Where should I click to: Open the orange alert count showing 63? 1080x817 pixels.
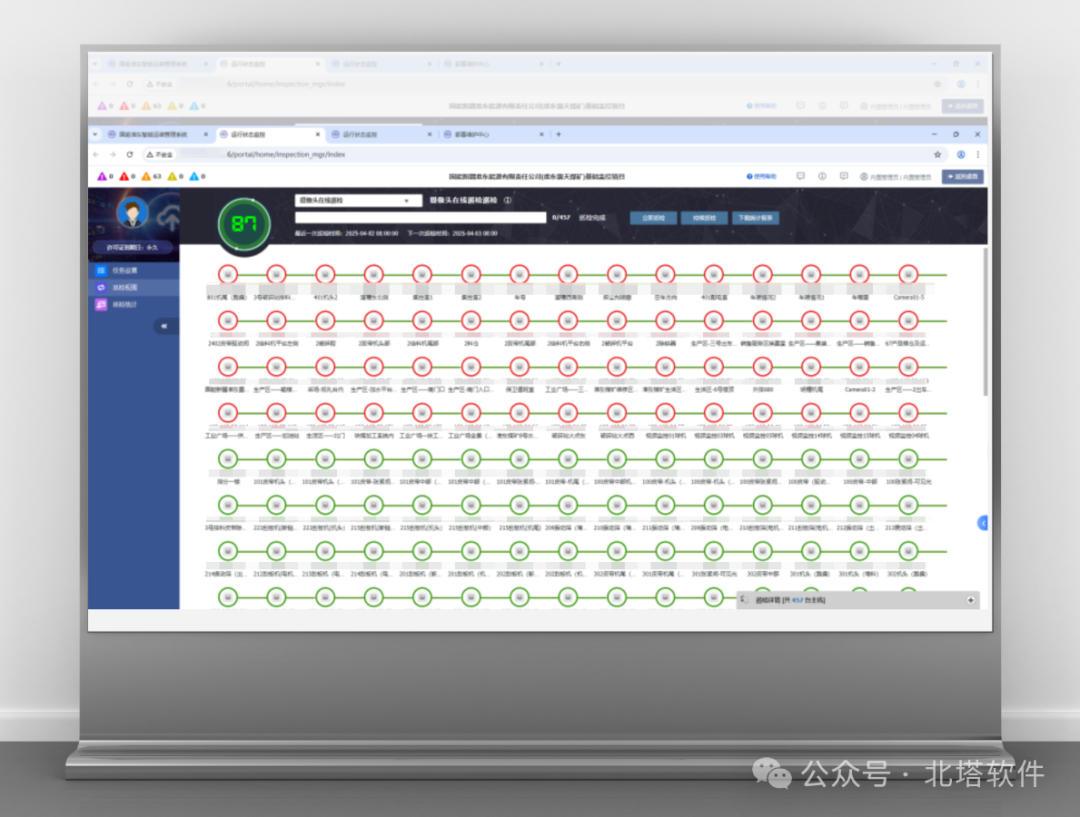(152, 176)
